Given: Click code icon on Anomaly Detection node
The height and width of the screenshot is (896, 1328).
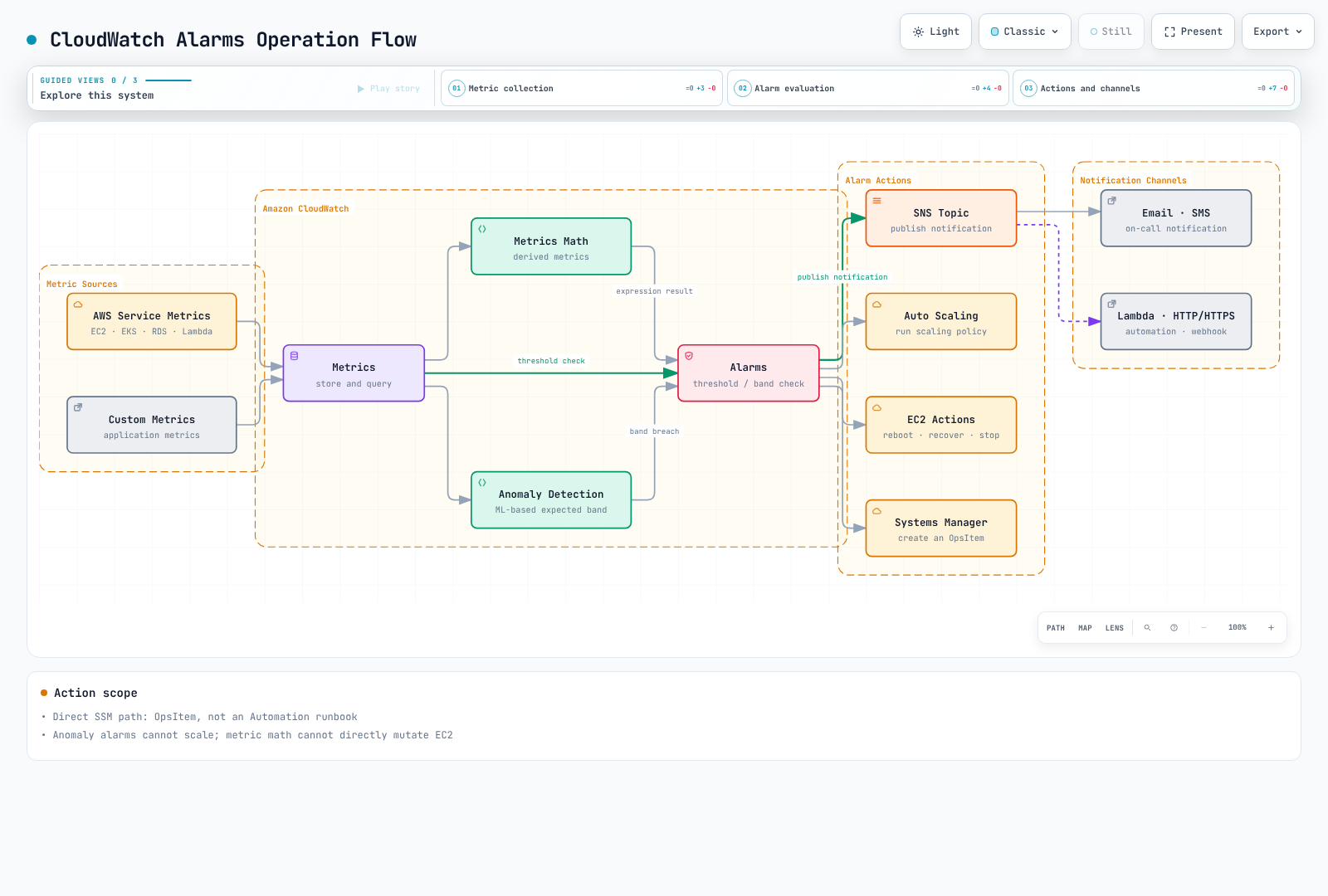Looking at the screenshot, I should (x=482, y=483).
